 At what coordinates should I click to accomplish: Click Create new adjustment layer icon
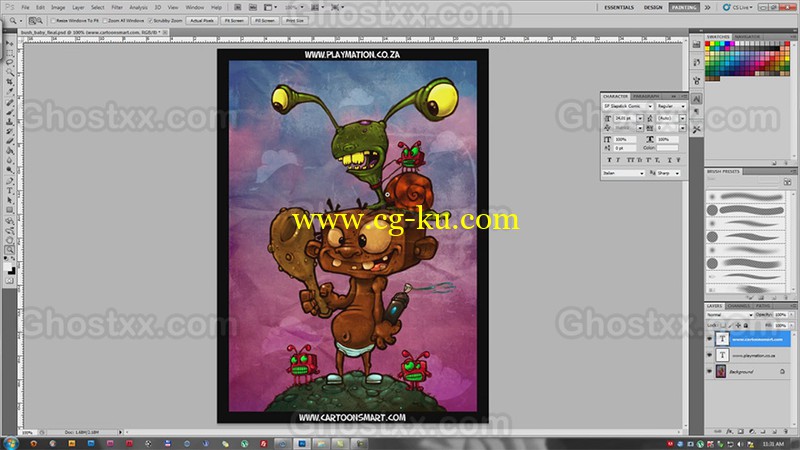[752, 432]
